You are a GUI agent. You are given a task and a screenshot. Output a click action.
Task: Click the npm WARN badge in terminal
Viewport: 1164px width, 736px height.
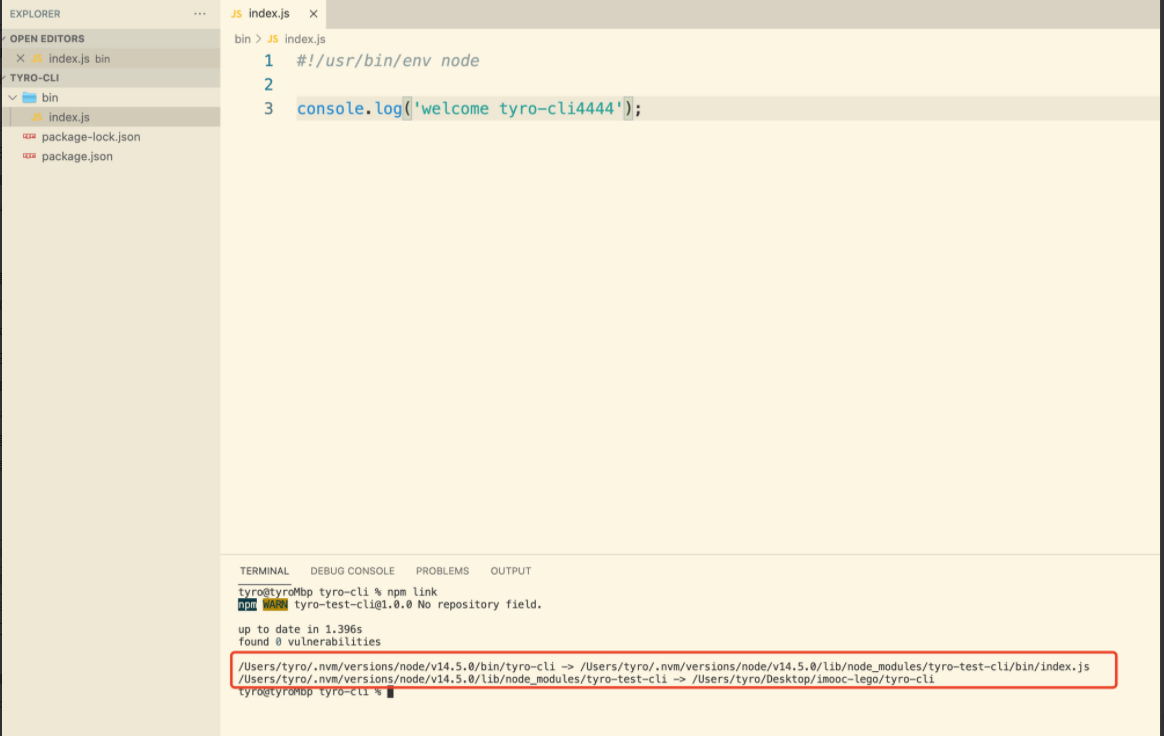coord(263,605)
